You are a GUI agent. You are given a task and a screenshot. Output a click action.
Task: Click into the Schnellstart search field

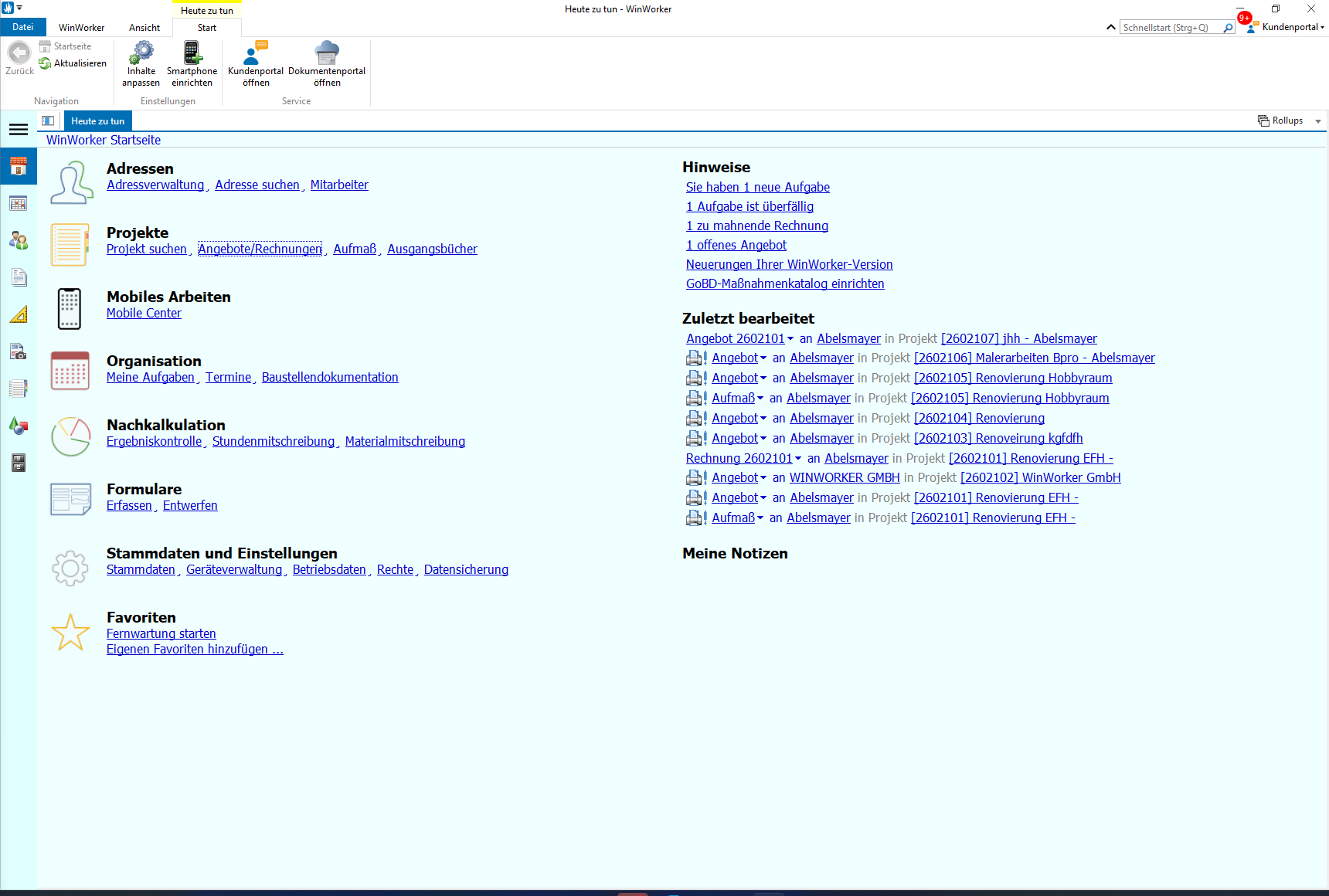(x=1170, y=28)
